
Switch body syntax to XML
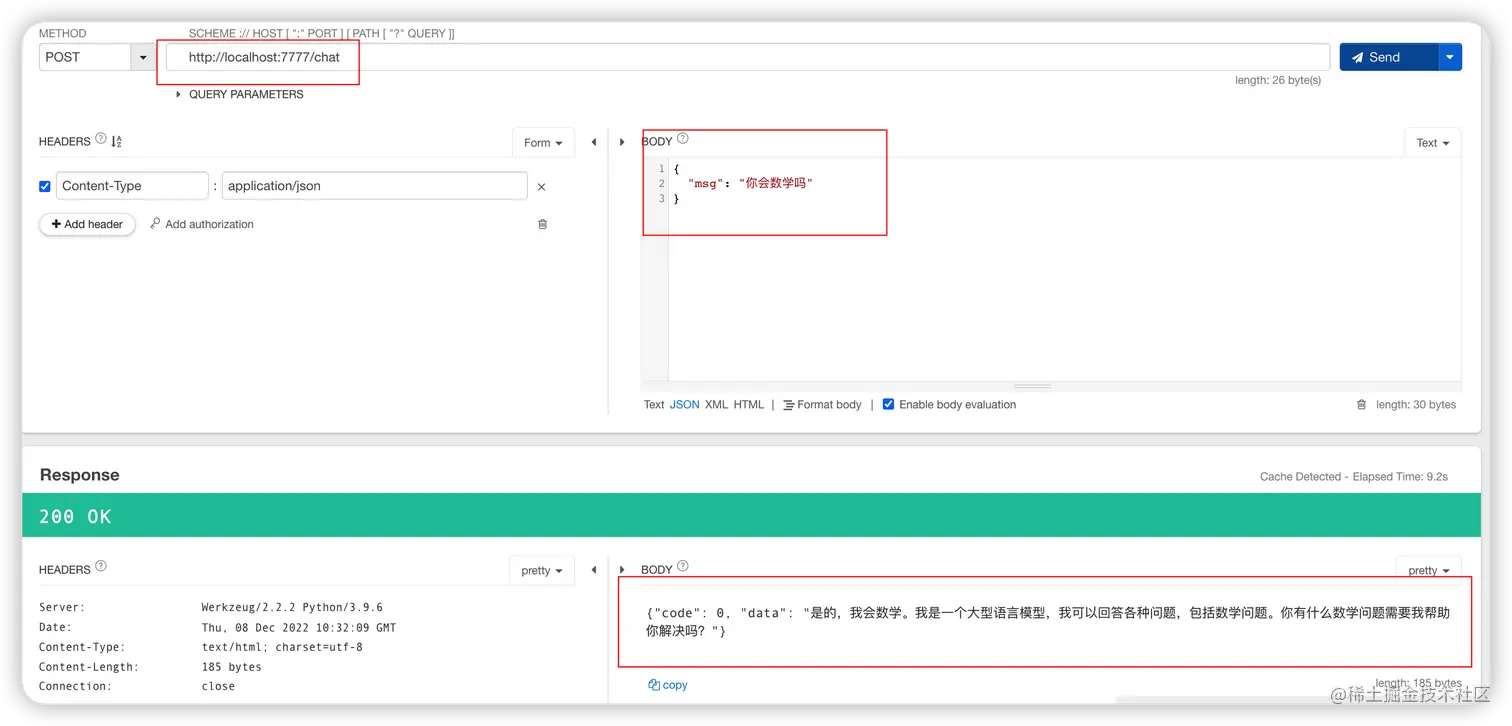pos(717,405)
